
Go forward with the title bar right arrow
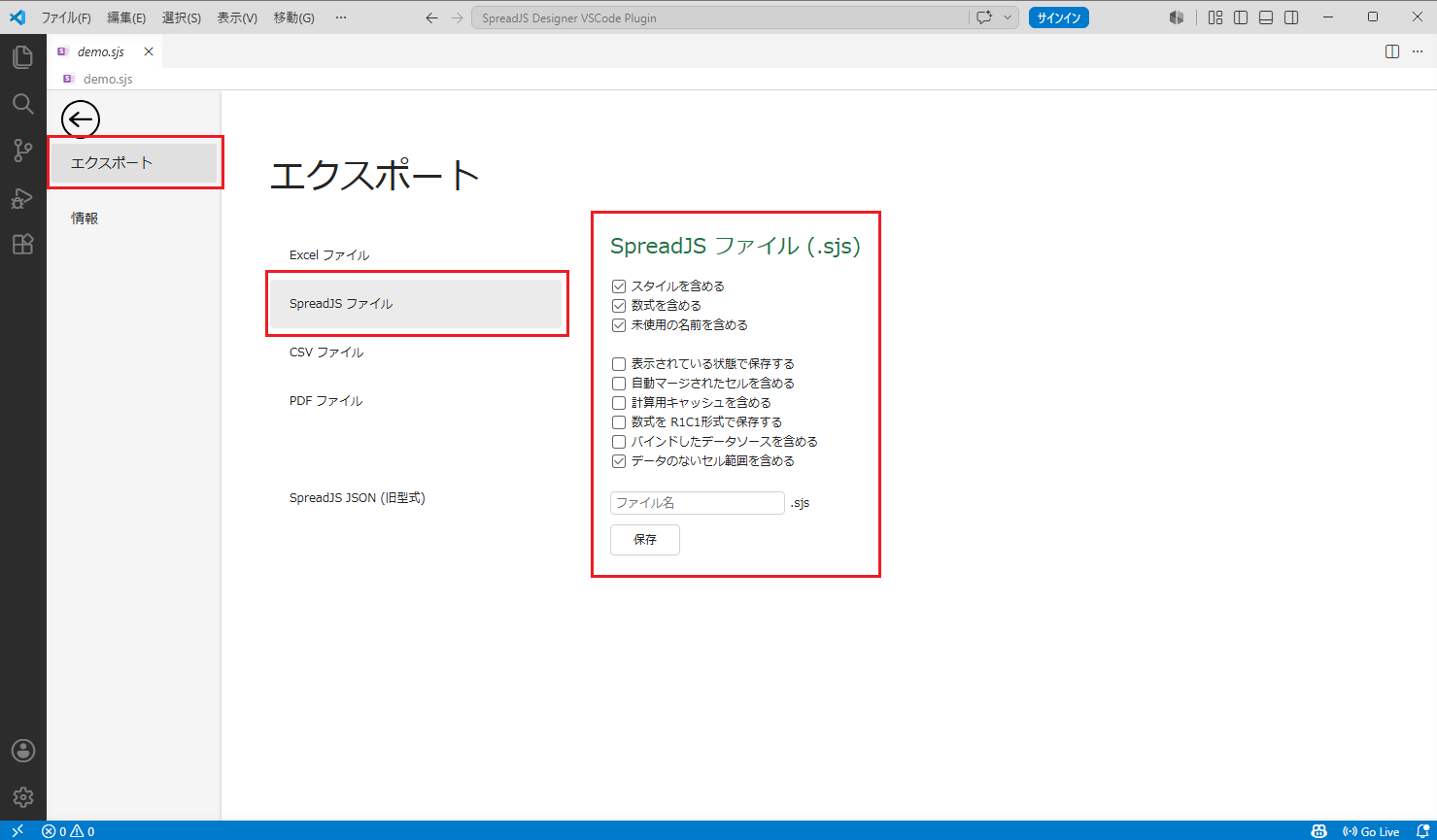pyautogui.click(x=457, y=17)
